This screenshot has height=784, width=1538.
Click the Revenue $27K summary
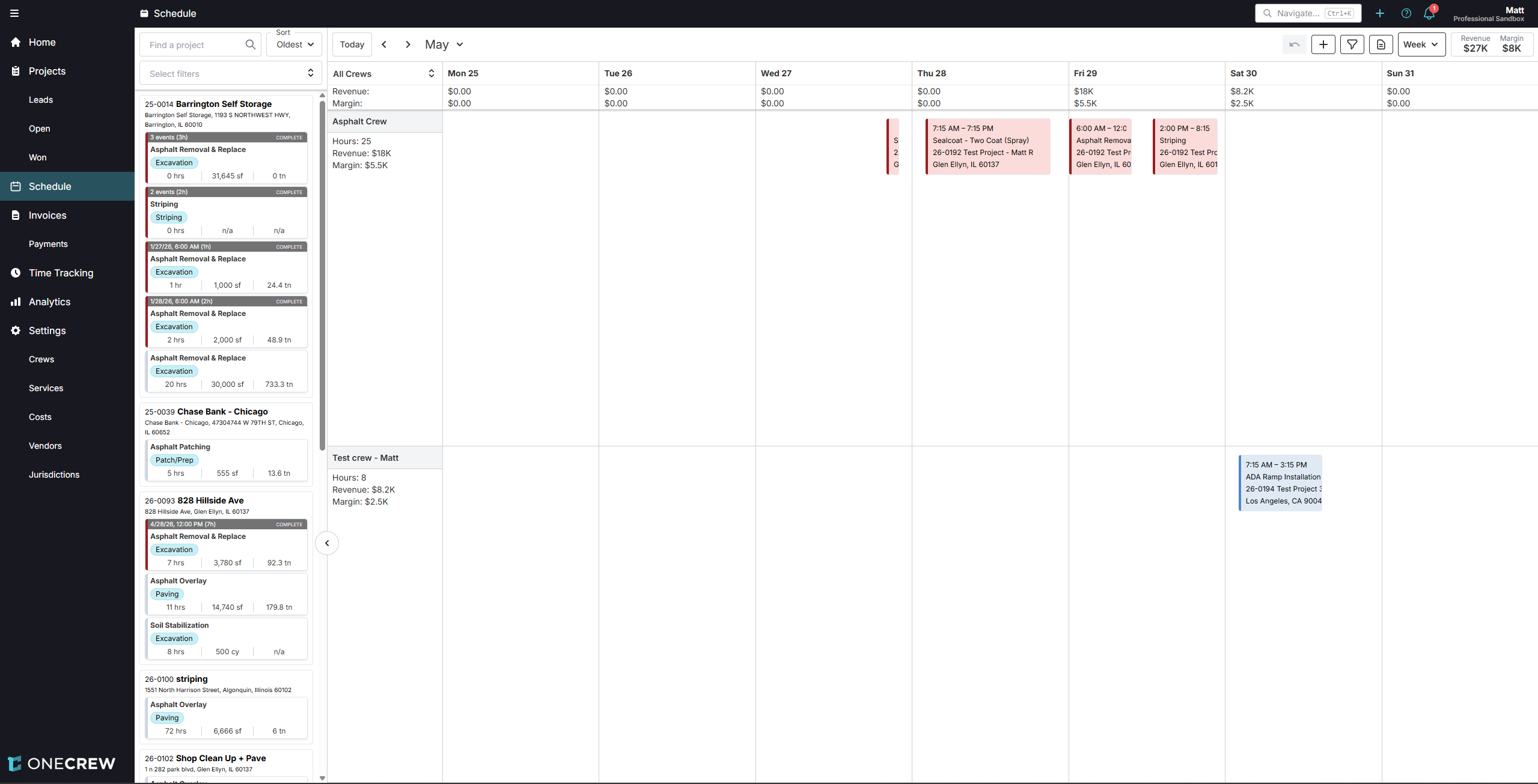(x=1475, y=44)
